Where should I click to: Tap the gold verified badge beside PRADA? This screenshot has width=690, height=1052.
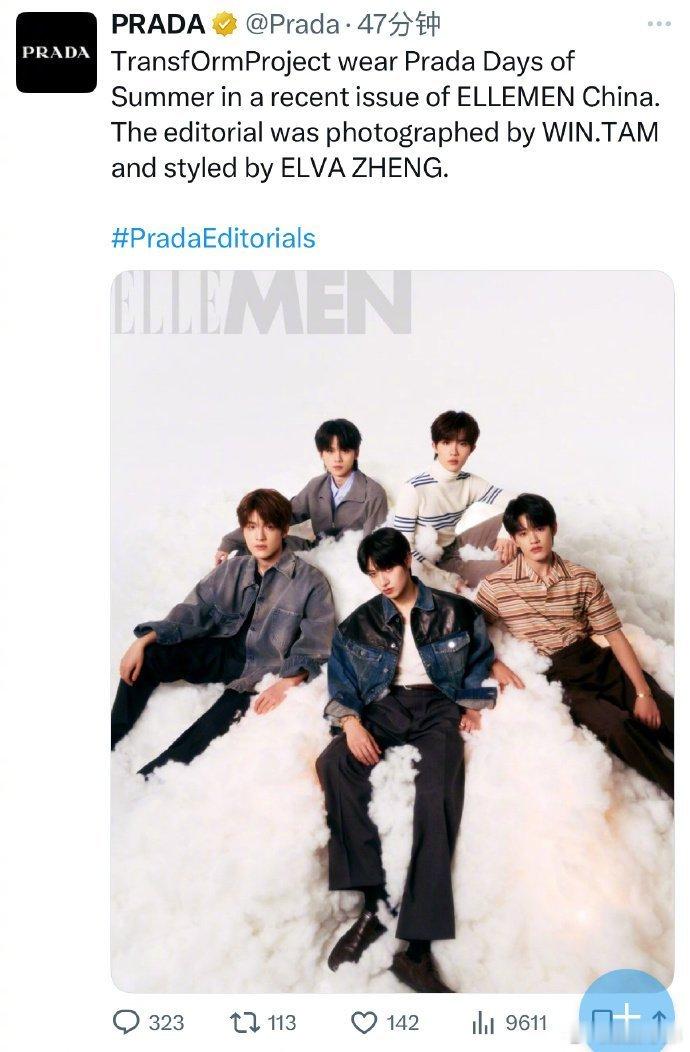click(x=225, y=25)
